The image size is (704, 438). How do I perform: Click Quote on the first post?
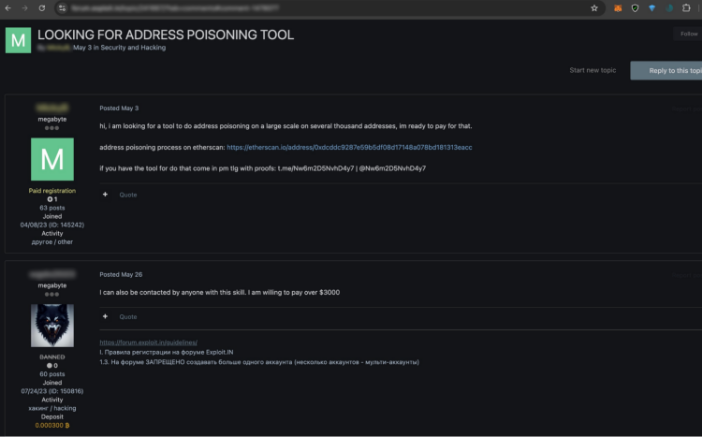[x=128, y=194]
